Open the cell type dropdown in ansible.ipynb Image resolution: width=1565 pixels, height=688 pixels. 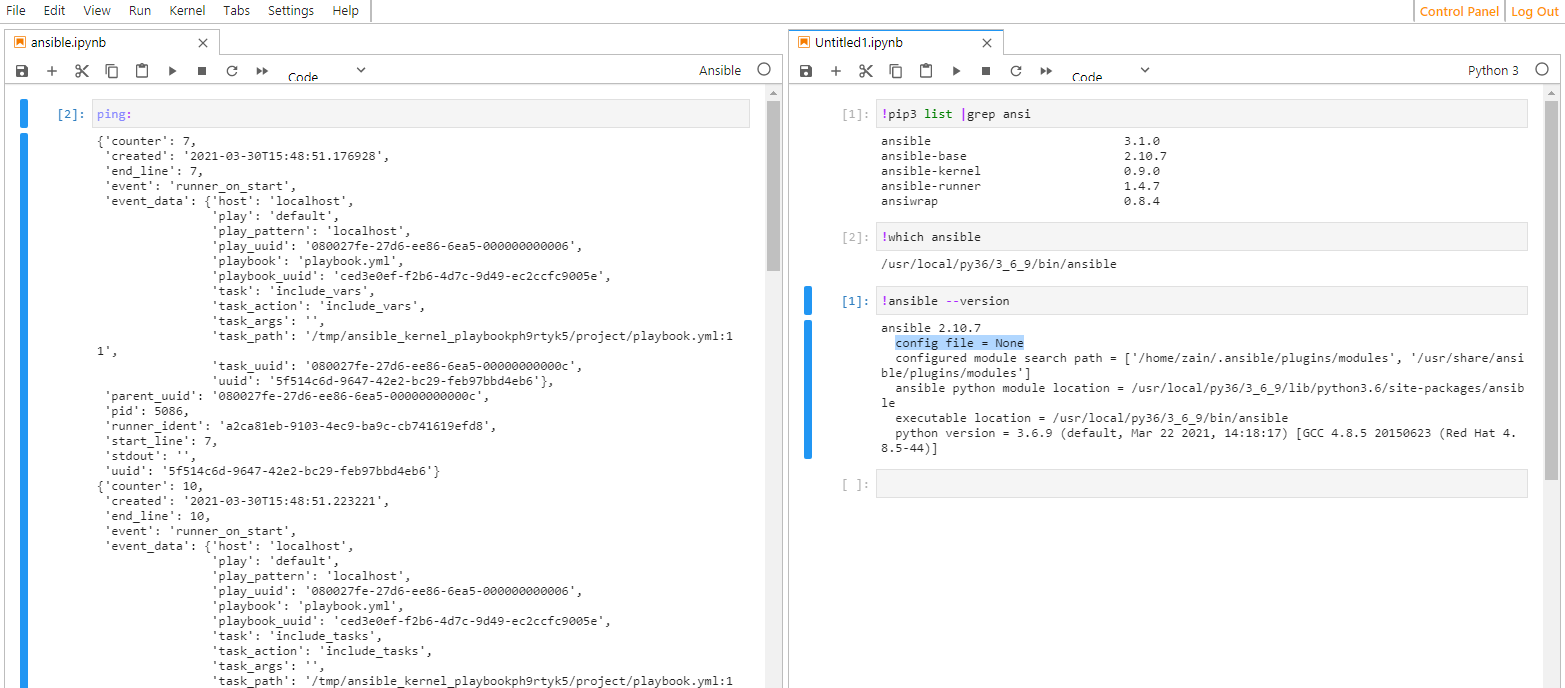pyautogui.click(x=330, y=72)
